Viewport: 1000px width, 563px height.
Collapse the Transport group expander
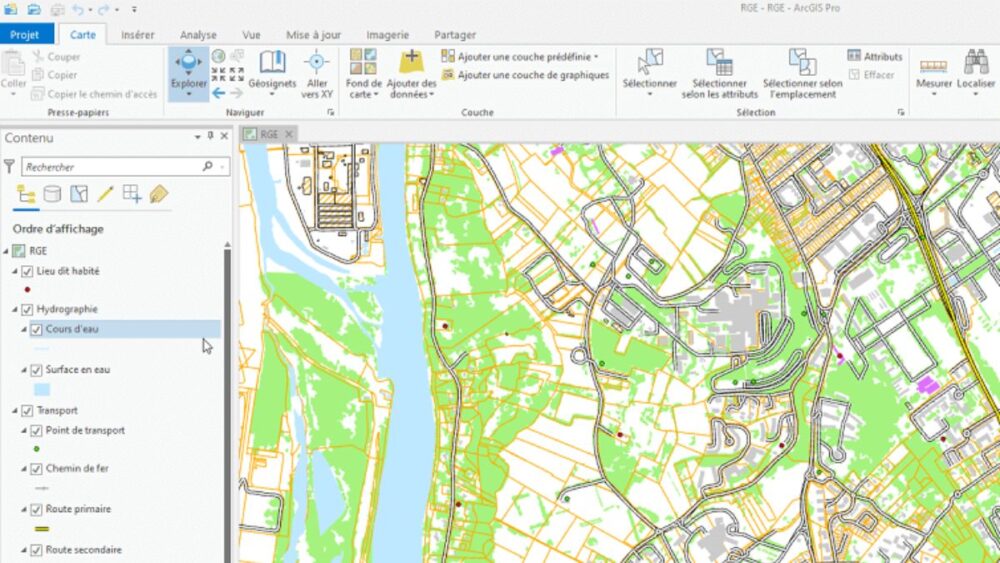coord(15,411)
